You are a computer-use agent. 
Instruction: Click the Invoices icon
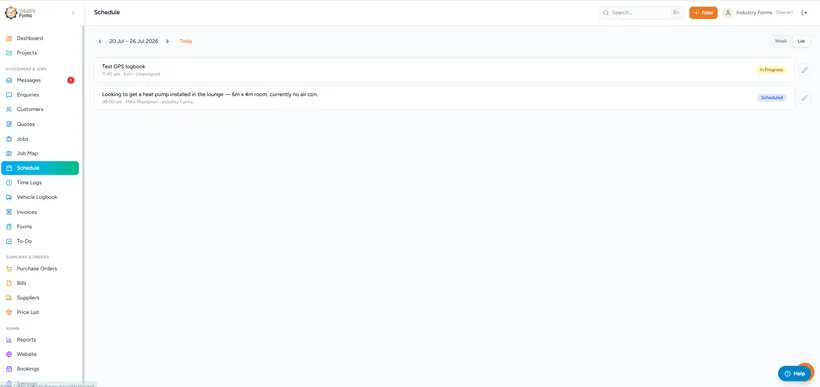click(x=9, y=212)
